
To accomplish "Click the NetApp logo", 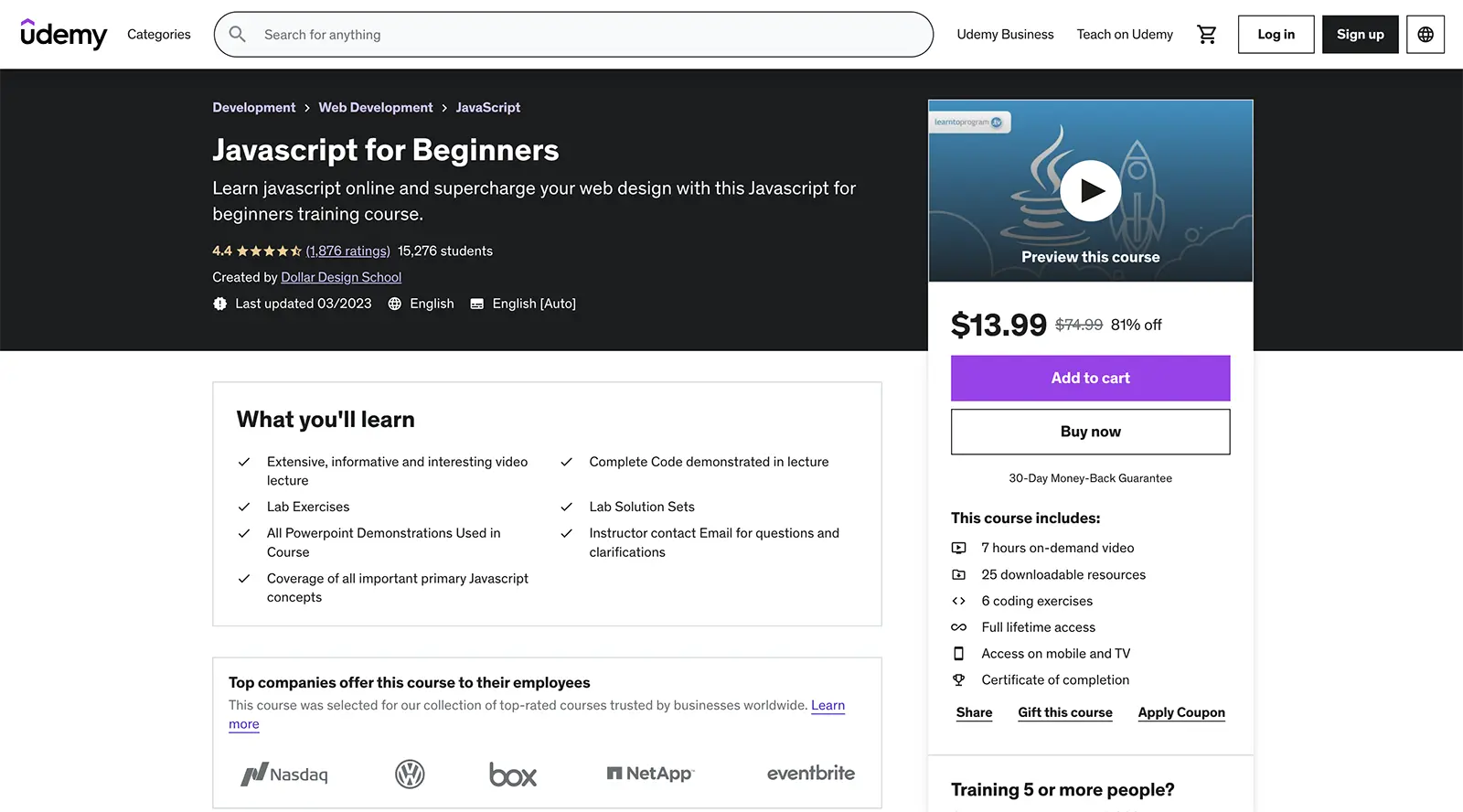I will 650,774.
